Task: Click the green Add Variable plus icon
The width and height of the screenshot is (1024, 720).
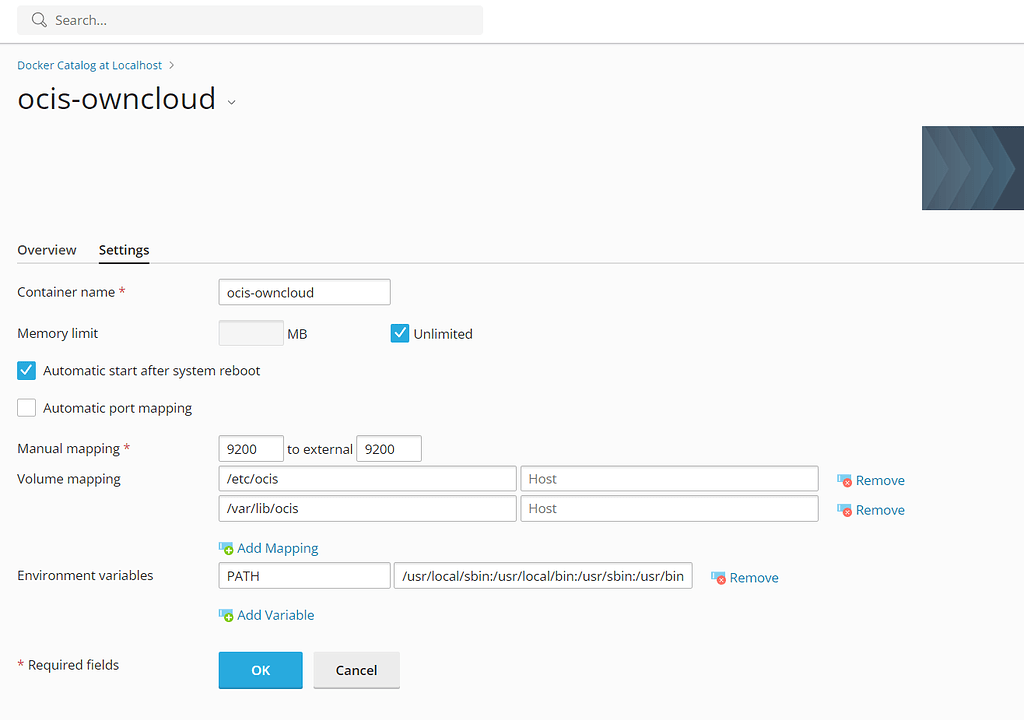Action: 227,615
